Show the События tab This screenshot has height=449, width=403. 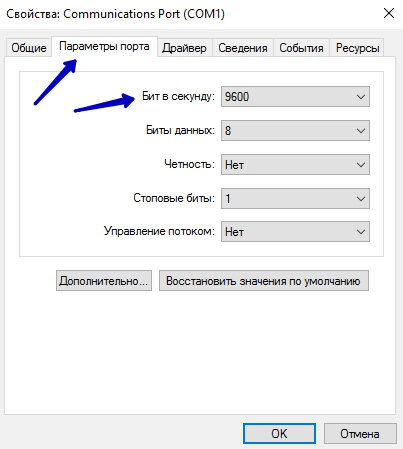pyautogui.click(x=301, y=48)
